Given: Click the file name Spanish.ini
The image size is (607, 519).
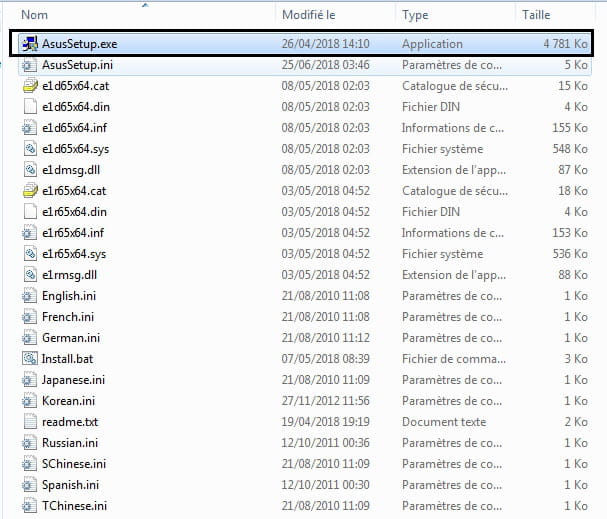Looking at the screenshot, I should coord(70,485).
